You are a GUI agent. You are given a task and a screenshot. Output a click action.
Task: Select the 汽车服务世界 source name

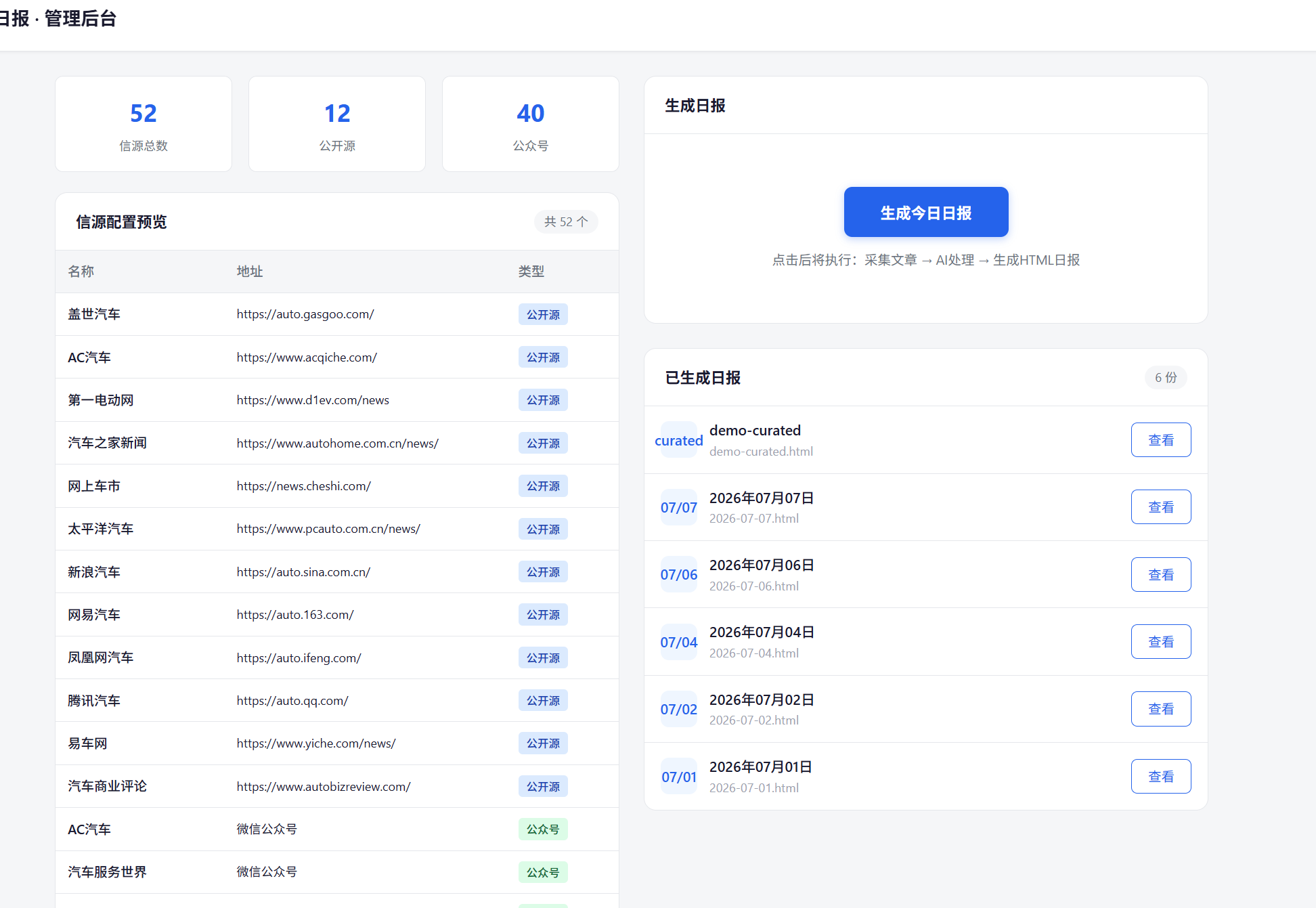[107, 872]
